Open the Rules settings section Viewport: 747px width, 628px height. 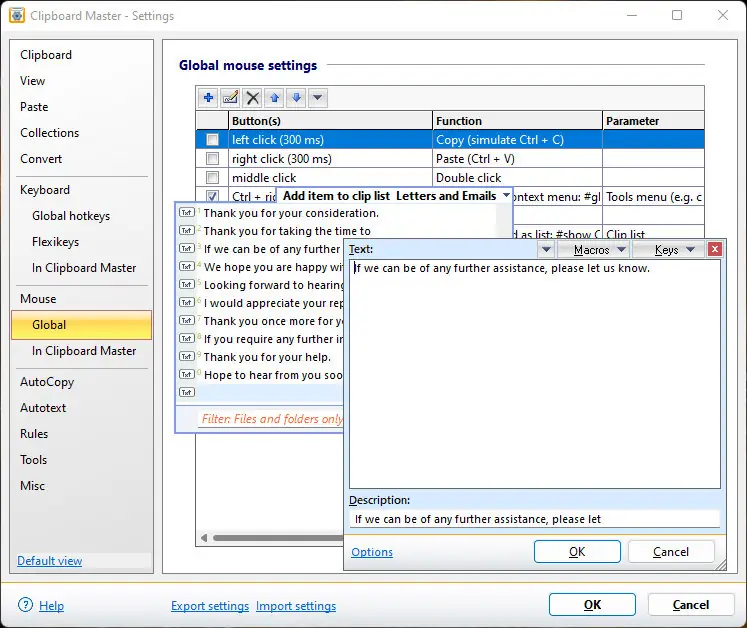pos(34,434)
